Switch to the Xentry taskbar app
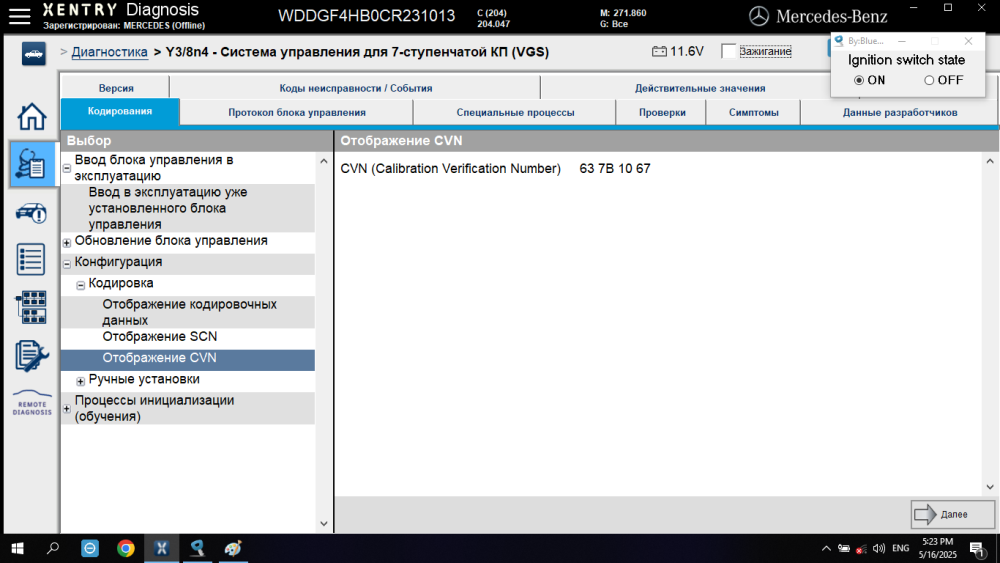The width and height of the screenshot is (1000, 563). coord(161,548)
